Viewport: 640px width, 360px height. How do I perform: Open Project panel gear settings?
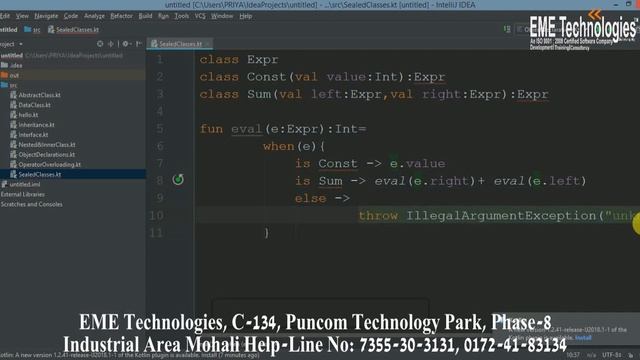tap(126, 44)
